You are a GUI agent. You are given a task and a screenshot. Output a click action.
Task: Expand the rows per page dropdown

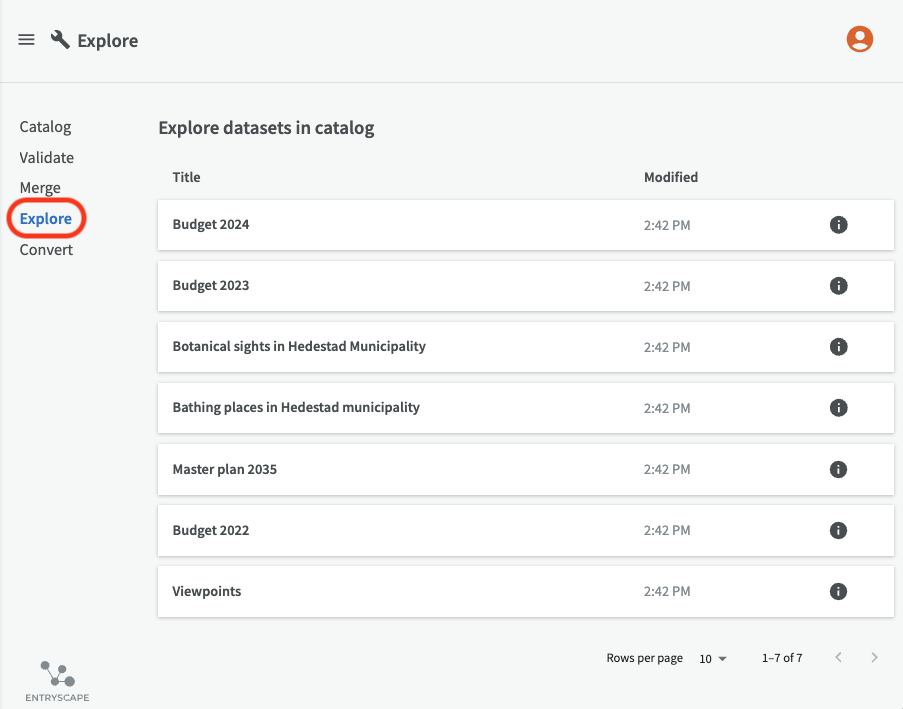tap(713, 658)
